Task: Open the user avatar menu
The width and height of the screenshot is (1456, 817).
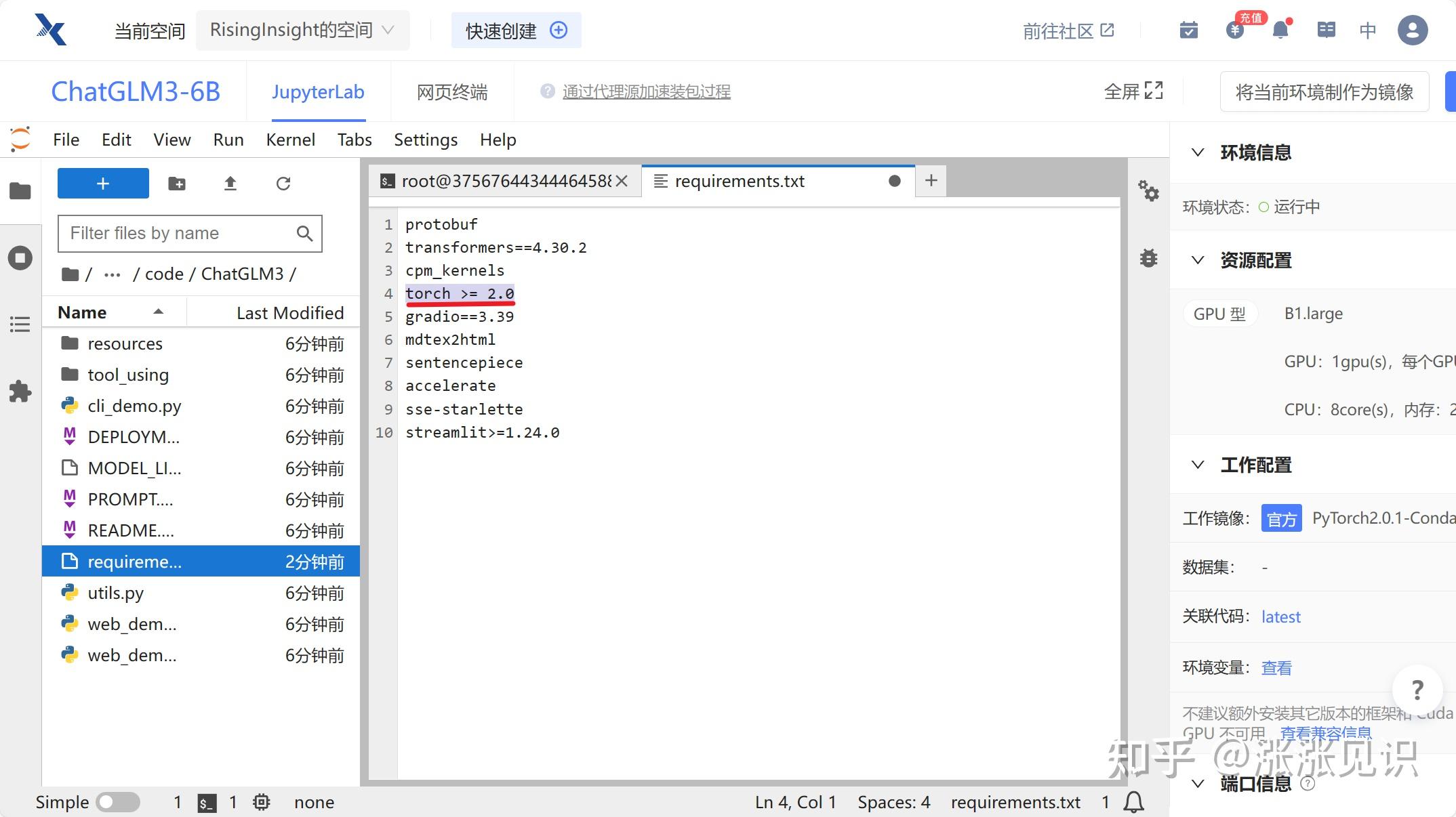Action: coord(1413,30)
